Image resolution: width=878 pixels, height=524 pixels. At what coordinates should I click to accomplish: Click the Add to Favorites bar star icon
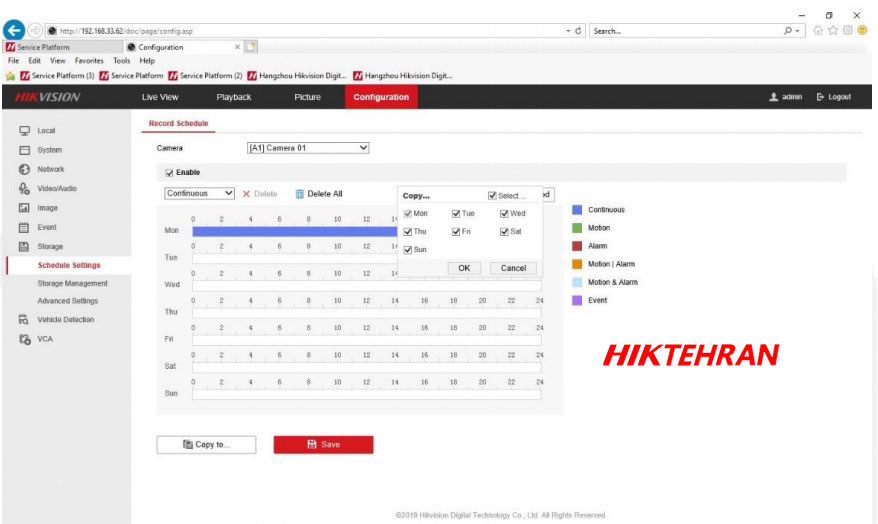(x=11, y=76)
